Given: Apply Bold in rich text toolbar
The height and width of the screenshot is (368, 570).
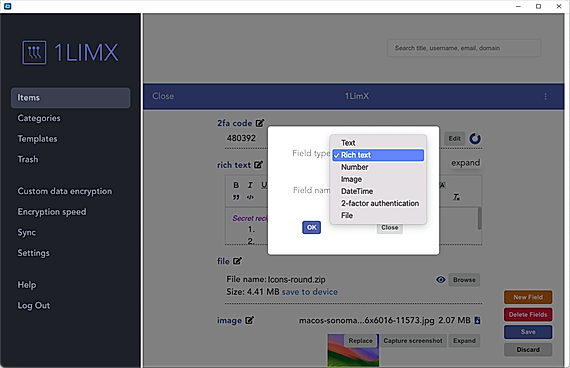Looking at the screenshot, I should coord(236,185).
